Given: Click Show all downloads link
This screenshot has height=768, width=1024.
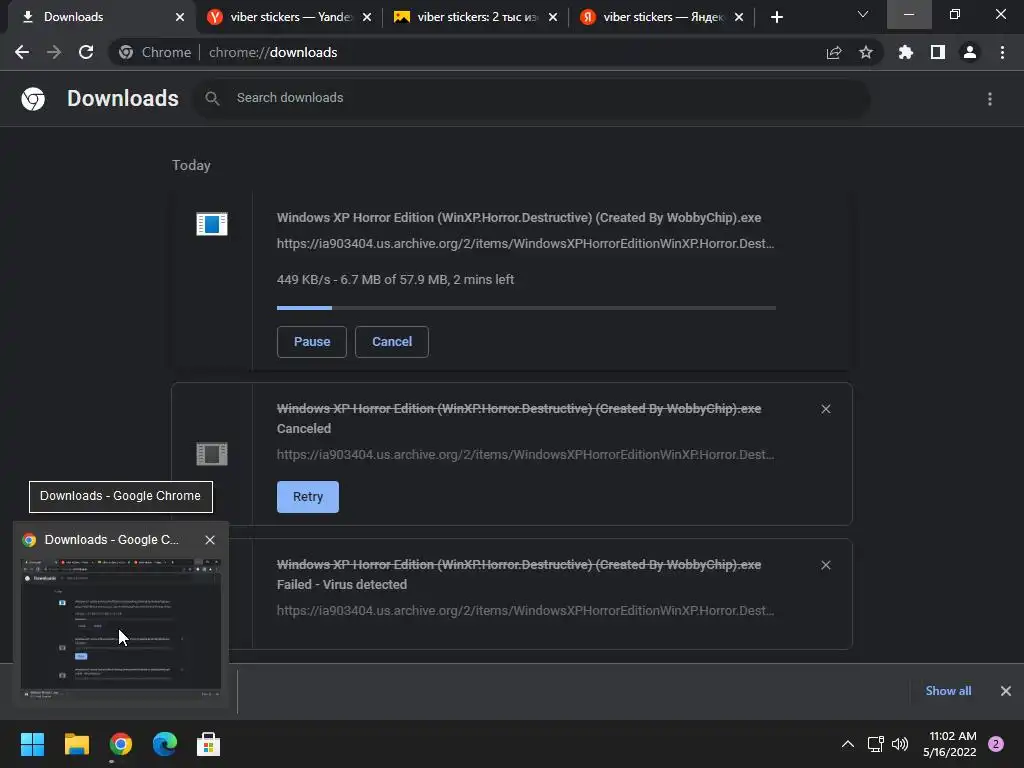Looking at the screenshot, I should [x=948, y=691].
